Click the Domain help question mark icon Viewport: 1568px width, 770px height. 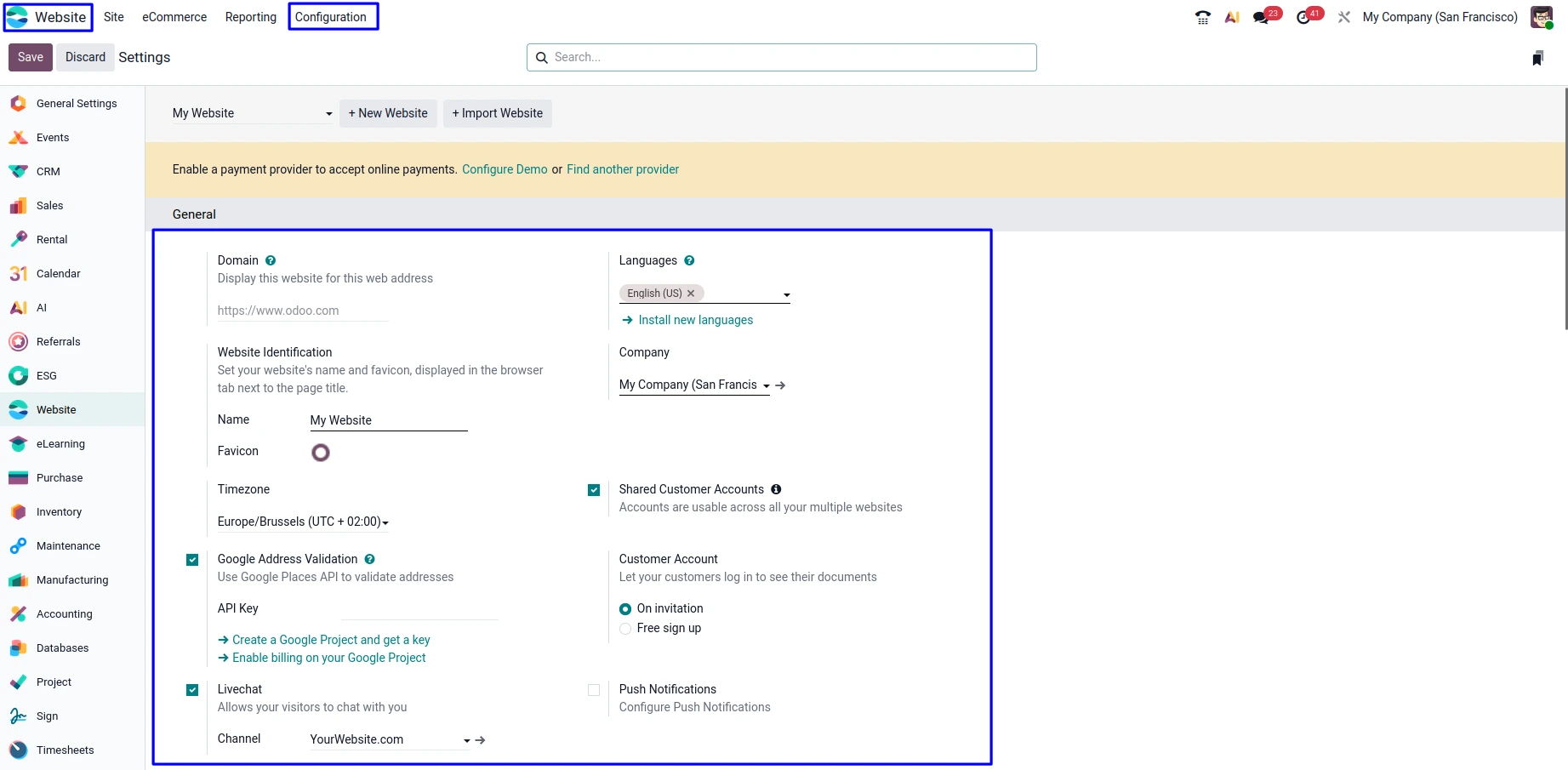point(271,260)
